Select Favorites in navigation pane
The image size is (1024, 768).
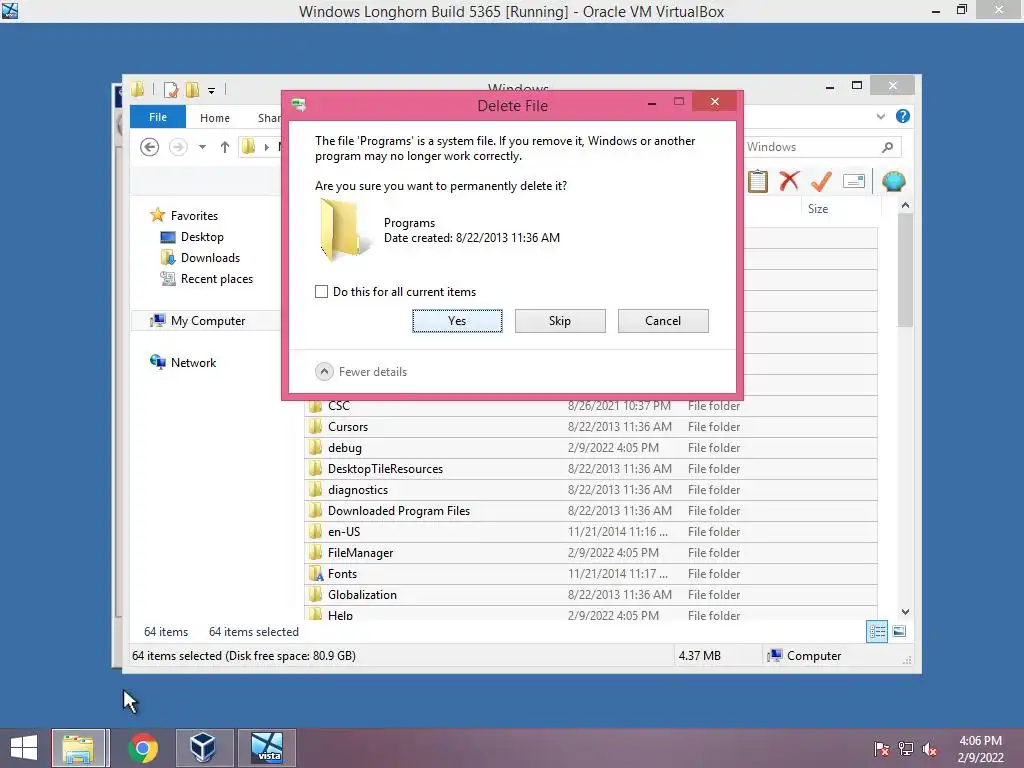tap(194, 216)
